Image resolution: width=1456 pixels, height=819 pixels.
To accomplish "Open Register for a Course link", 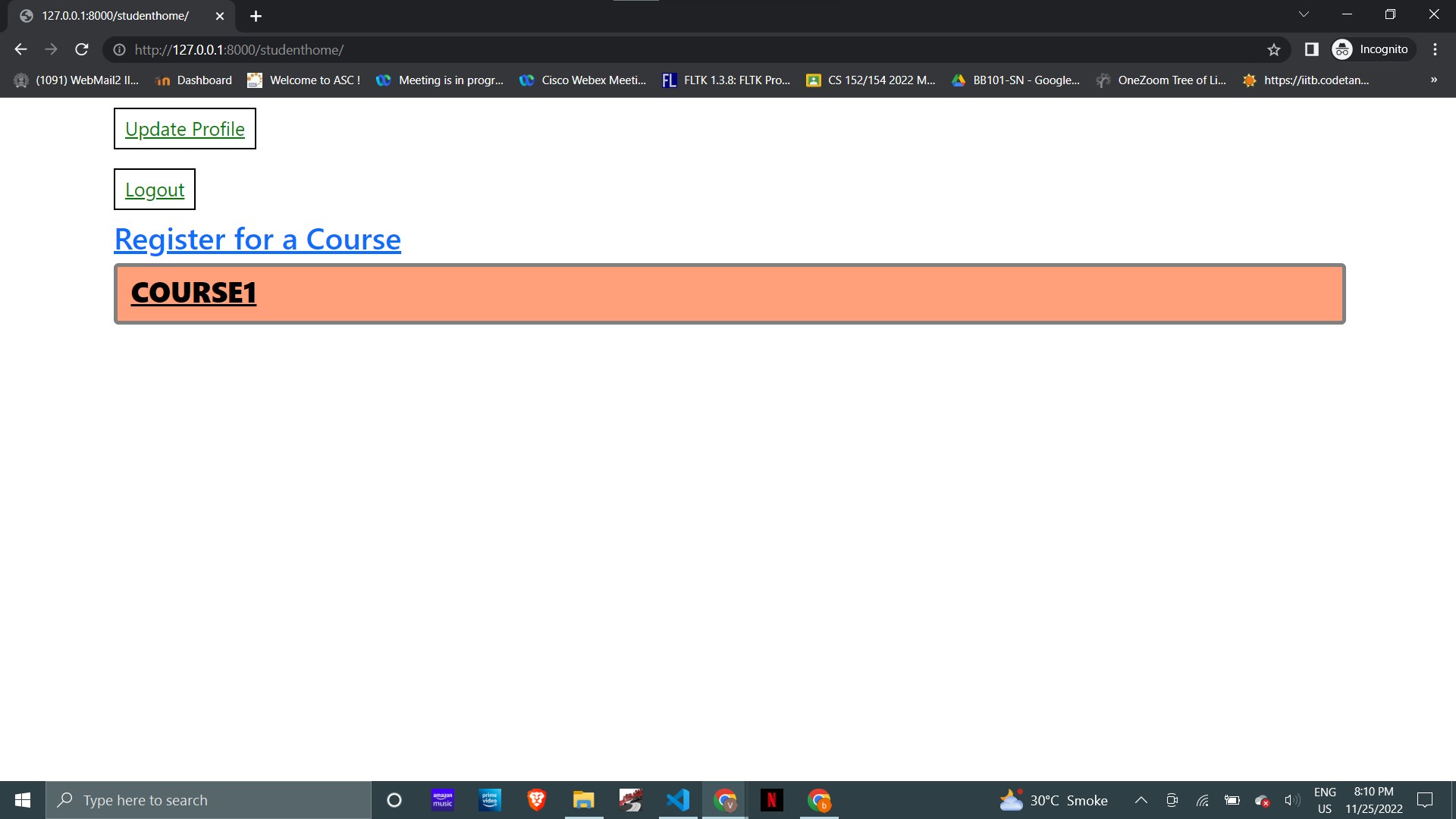I will click(x=257, y=240).
